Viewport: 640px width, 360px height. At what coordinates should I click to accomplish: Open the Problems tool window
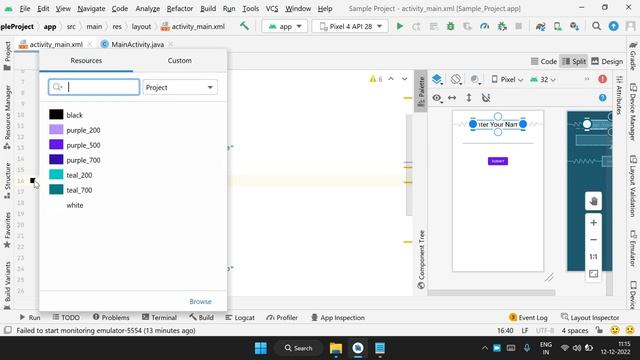111,317
